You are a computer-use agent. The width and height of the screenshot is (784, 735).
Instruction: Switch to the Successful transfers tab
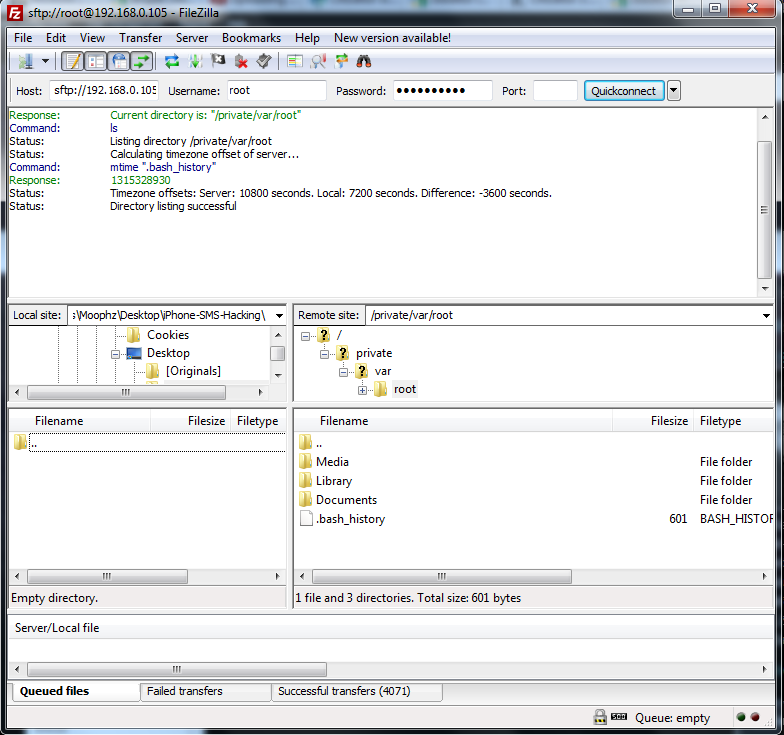coord(357,692)
